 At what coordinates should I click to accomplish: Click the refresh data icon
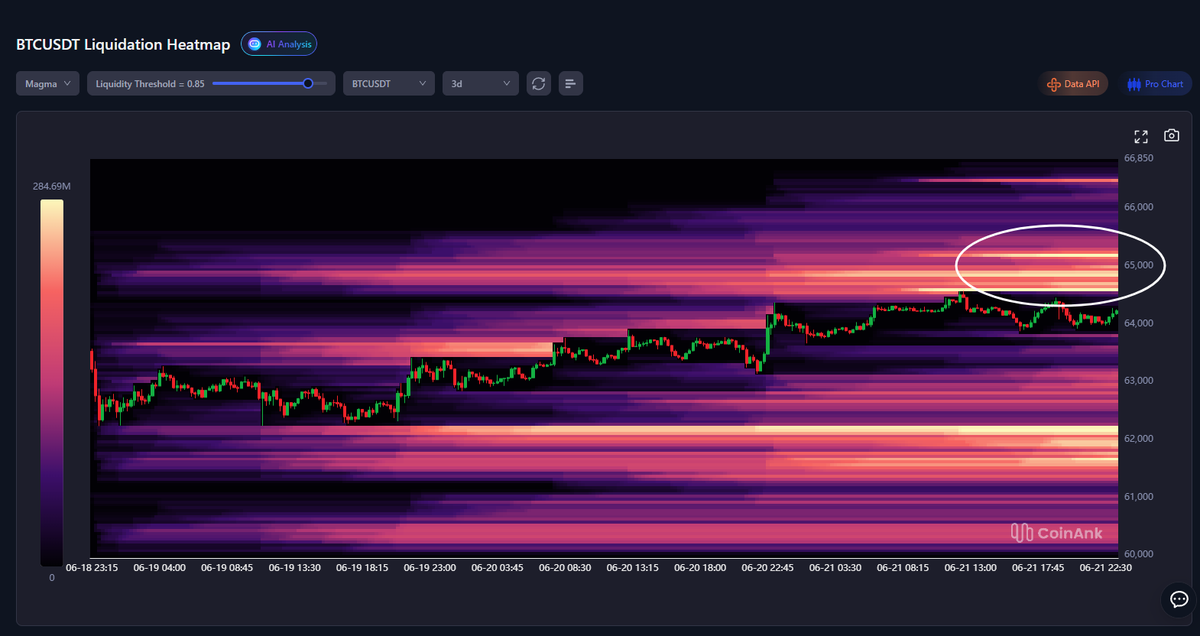[539, 84]
